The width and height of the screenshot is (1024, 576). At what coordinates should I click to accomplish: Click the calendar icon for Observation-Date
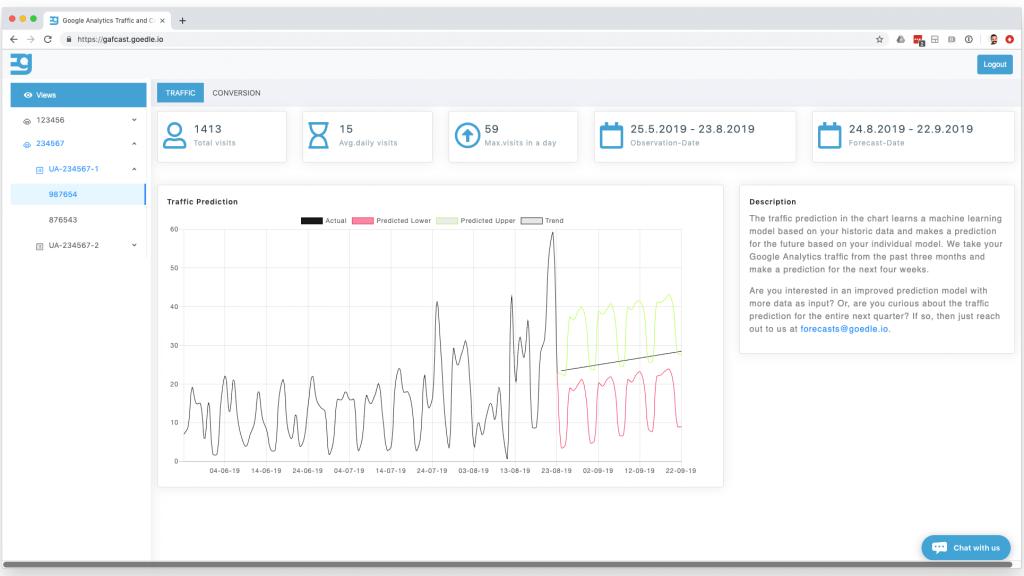click(x=611, y=135)
